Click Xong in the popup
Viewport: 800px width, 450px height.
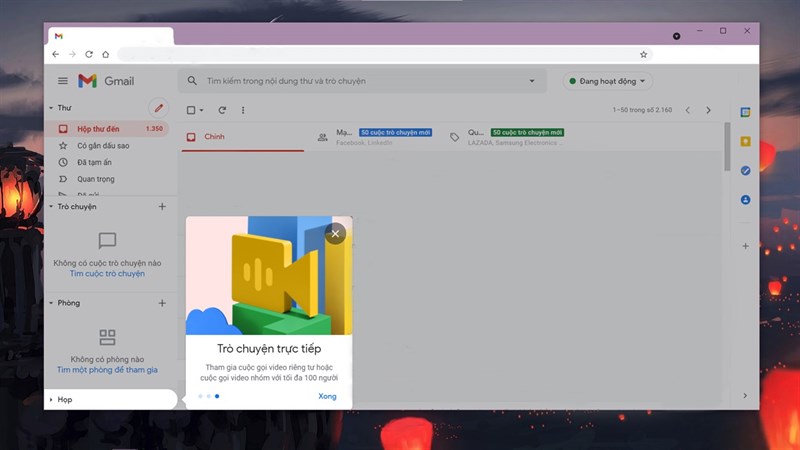tap(327, 396)
